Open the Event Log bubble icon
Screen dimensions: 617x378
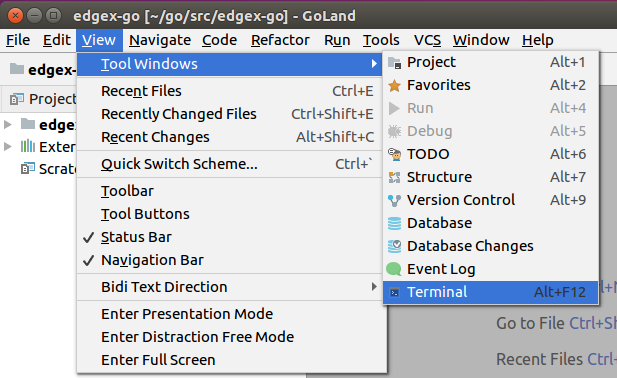tap(394, 269)
